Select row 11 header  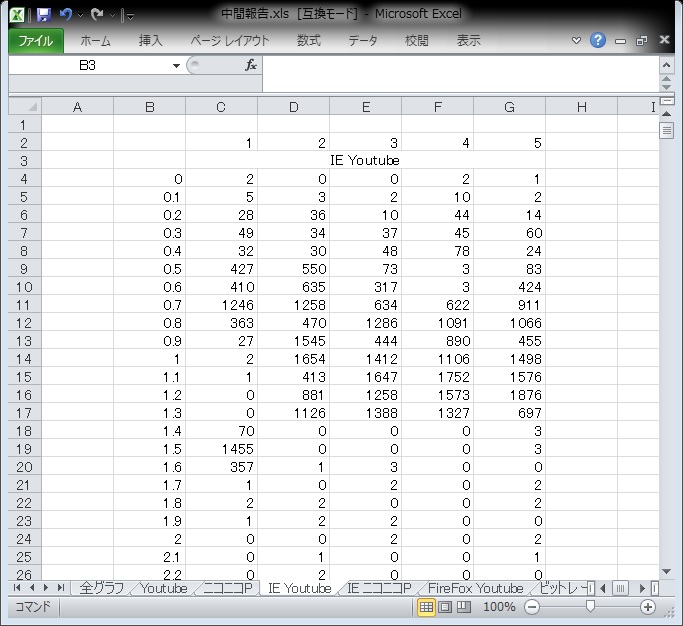tap(24, 305)
